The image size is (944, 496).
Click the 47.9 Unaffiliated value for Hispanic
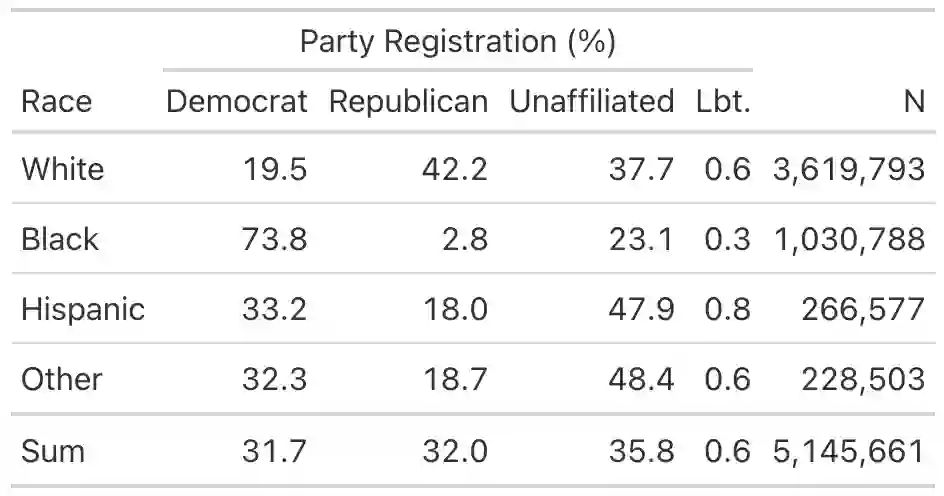641,309
